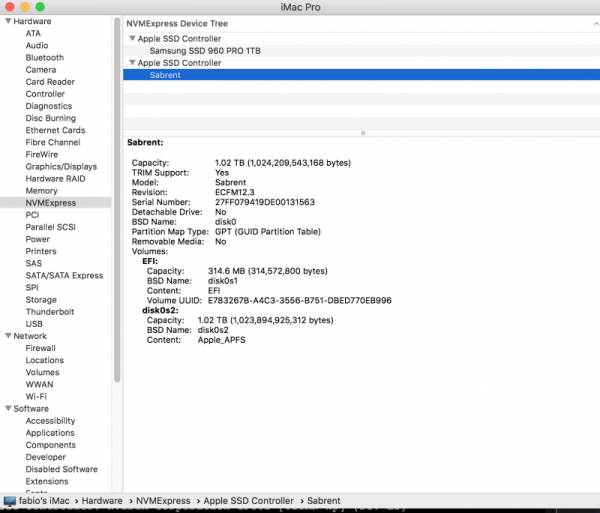Click the pane splitter handle dot

click(363, 133)
